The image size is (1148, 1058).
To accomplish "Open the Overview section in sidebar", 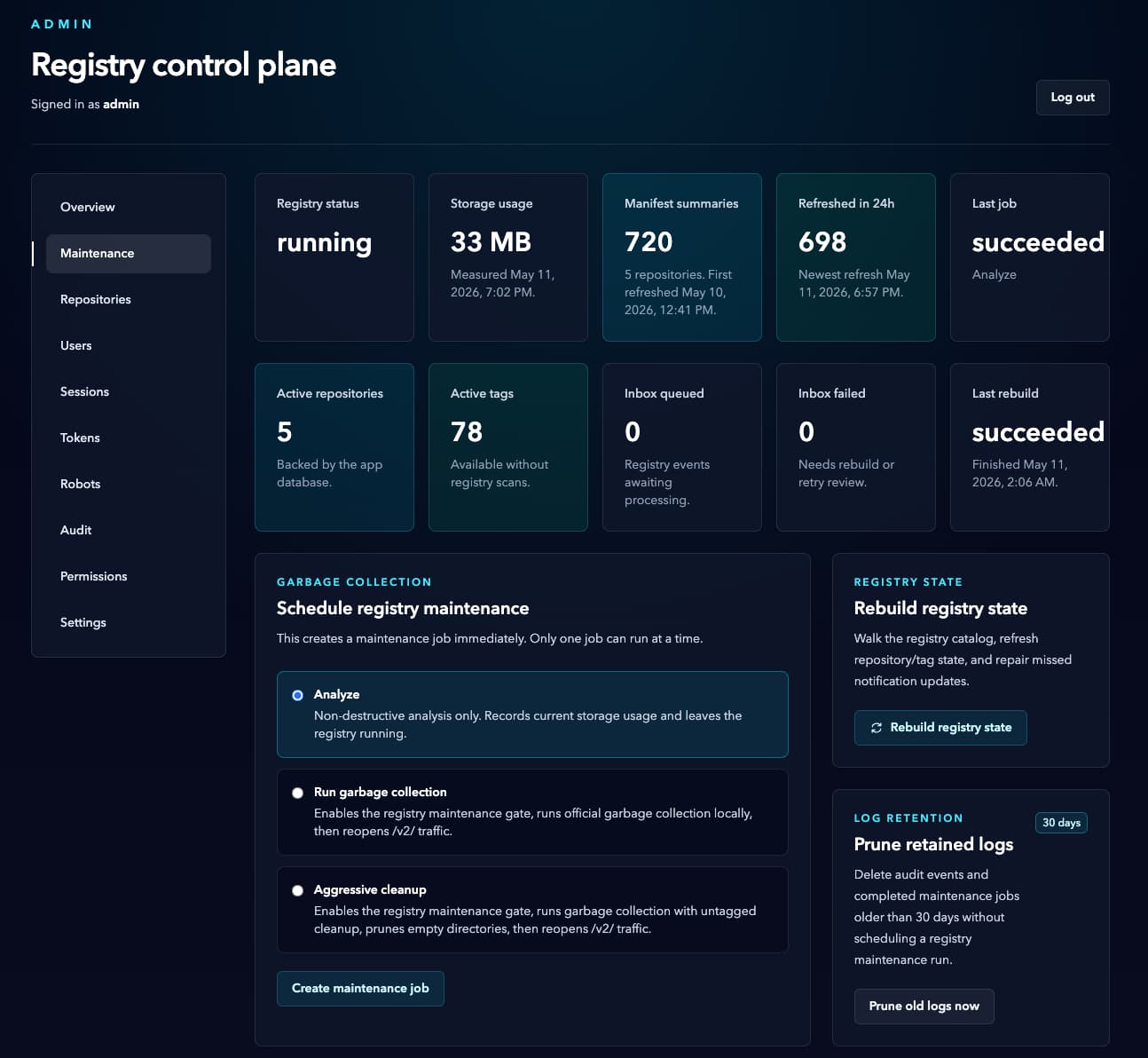I will [x=129, y=207].
